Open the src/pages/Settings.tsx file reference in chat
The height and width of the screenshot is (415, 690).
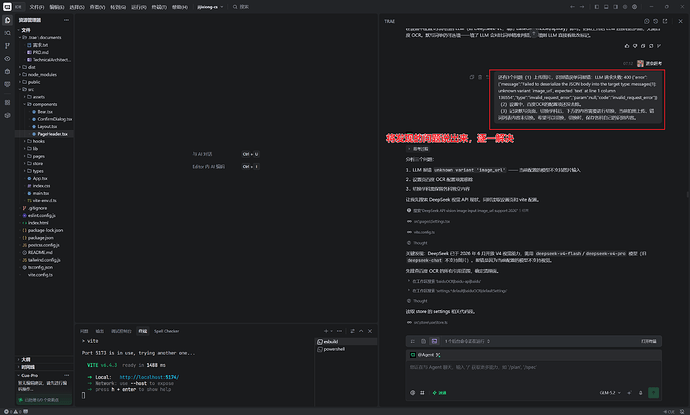(x=431, y=221)
